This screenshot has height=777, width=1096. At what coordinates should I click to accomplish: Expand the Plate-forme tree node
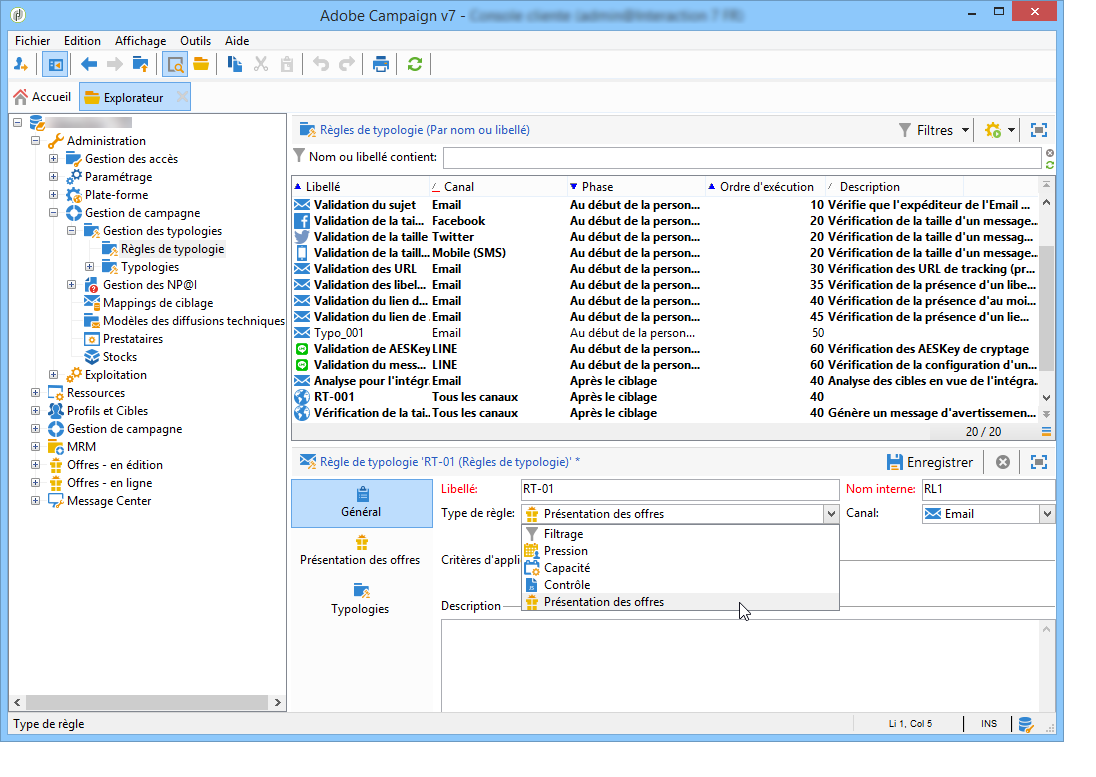coord(53,194)
